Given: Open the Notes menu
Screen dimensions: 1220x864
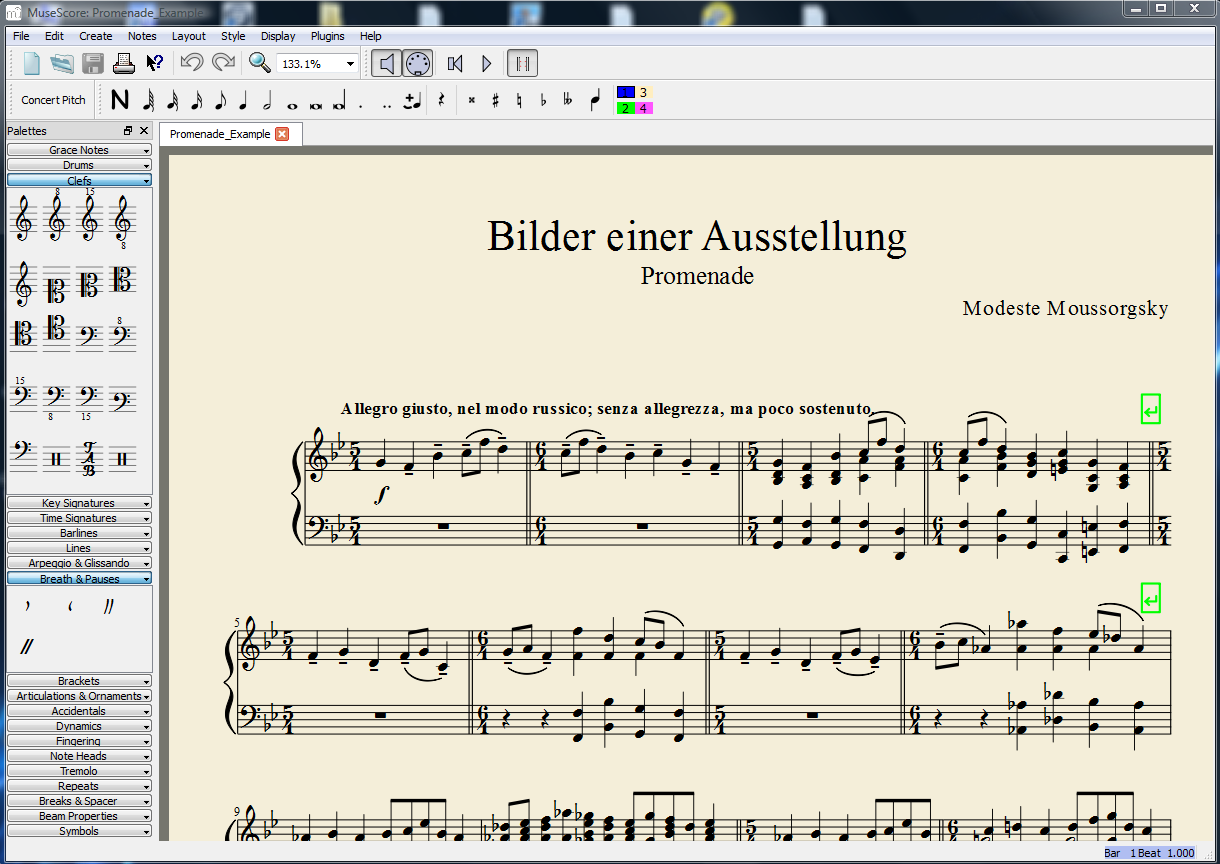Looking at the screenshot, I should tap(142, 36).
